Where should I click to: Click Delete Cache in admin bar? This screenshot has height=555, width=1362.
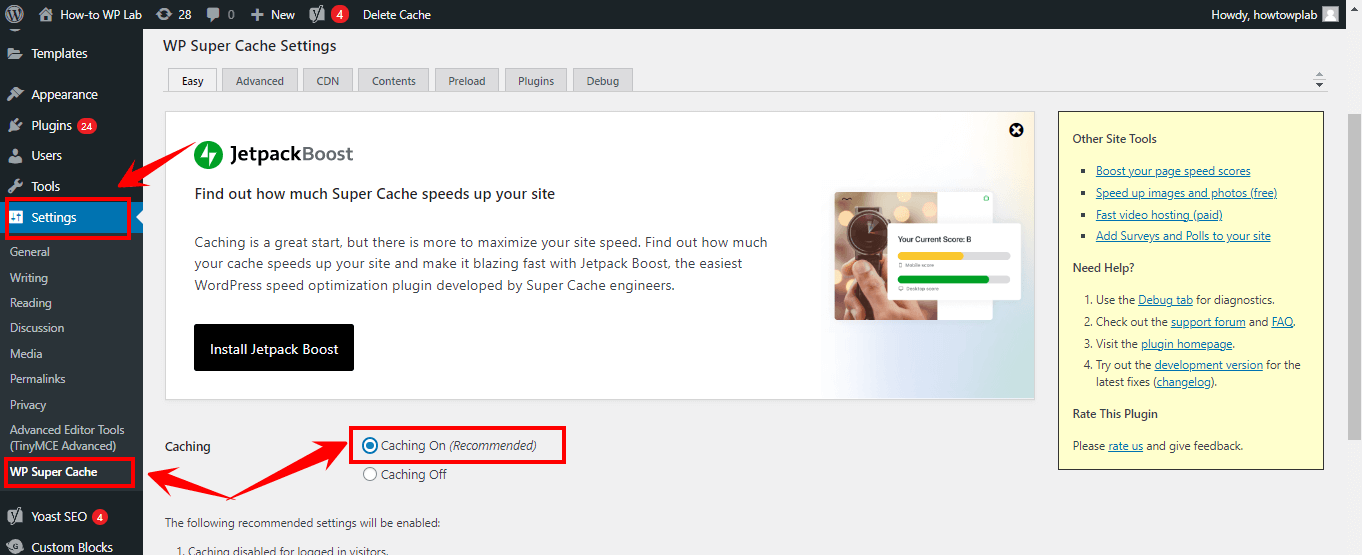pyautogui.click(x=397, y=14)
